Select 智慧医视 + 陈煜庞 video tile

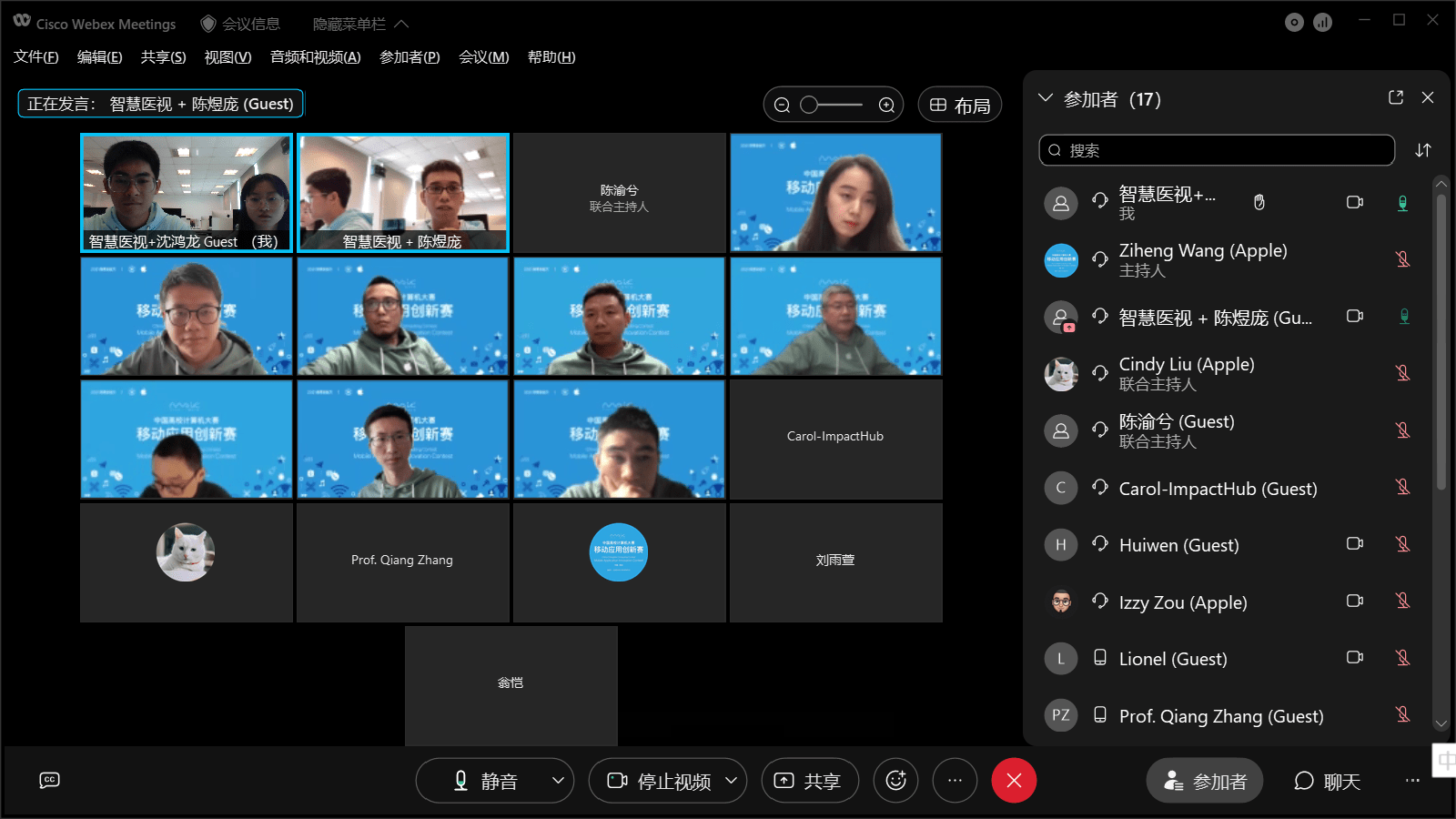click(403, 193)
